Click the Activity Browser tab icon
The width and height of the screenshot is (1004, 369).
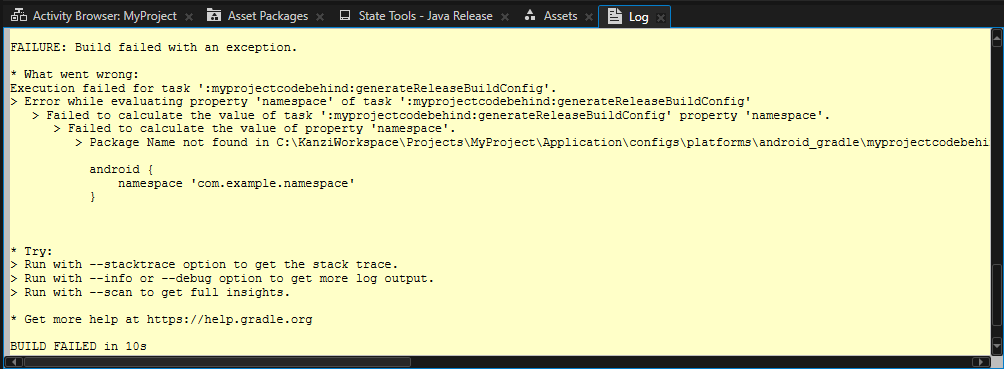coord(19,16)
